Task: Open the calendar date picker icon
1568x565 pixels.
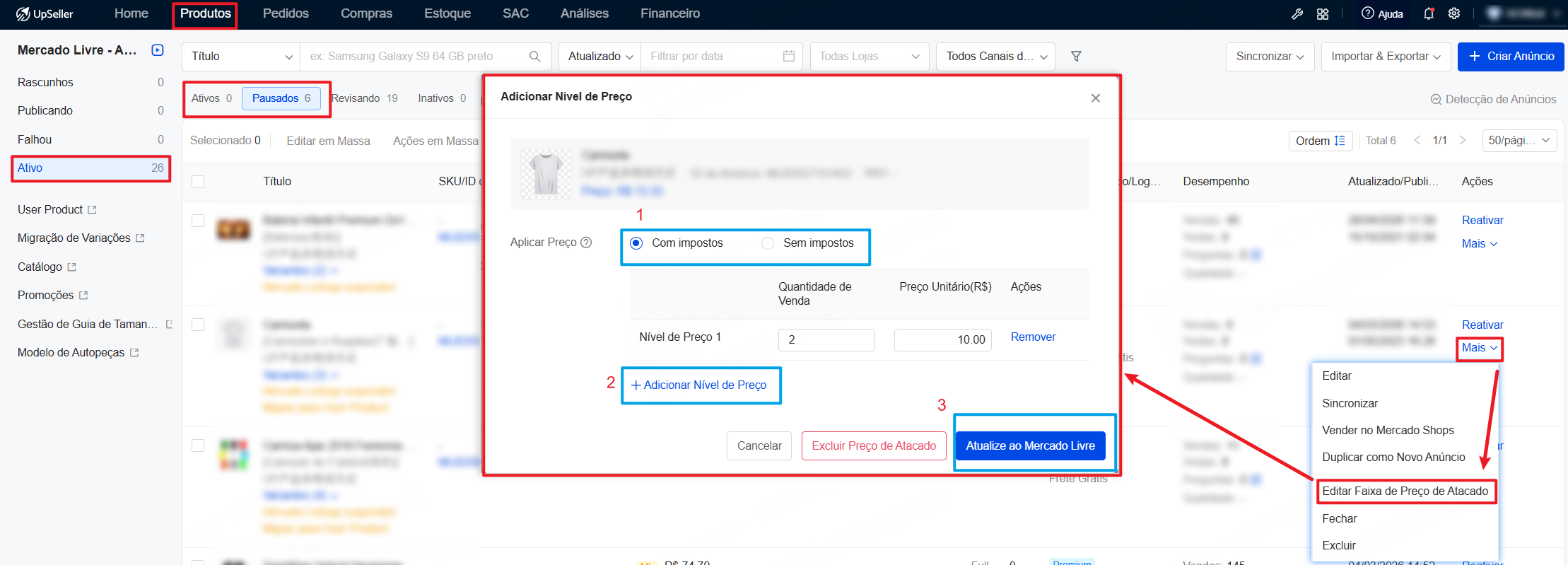Action: (x=789, y=56)
